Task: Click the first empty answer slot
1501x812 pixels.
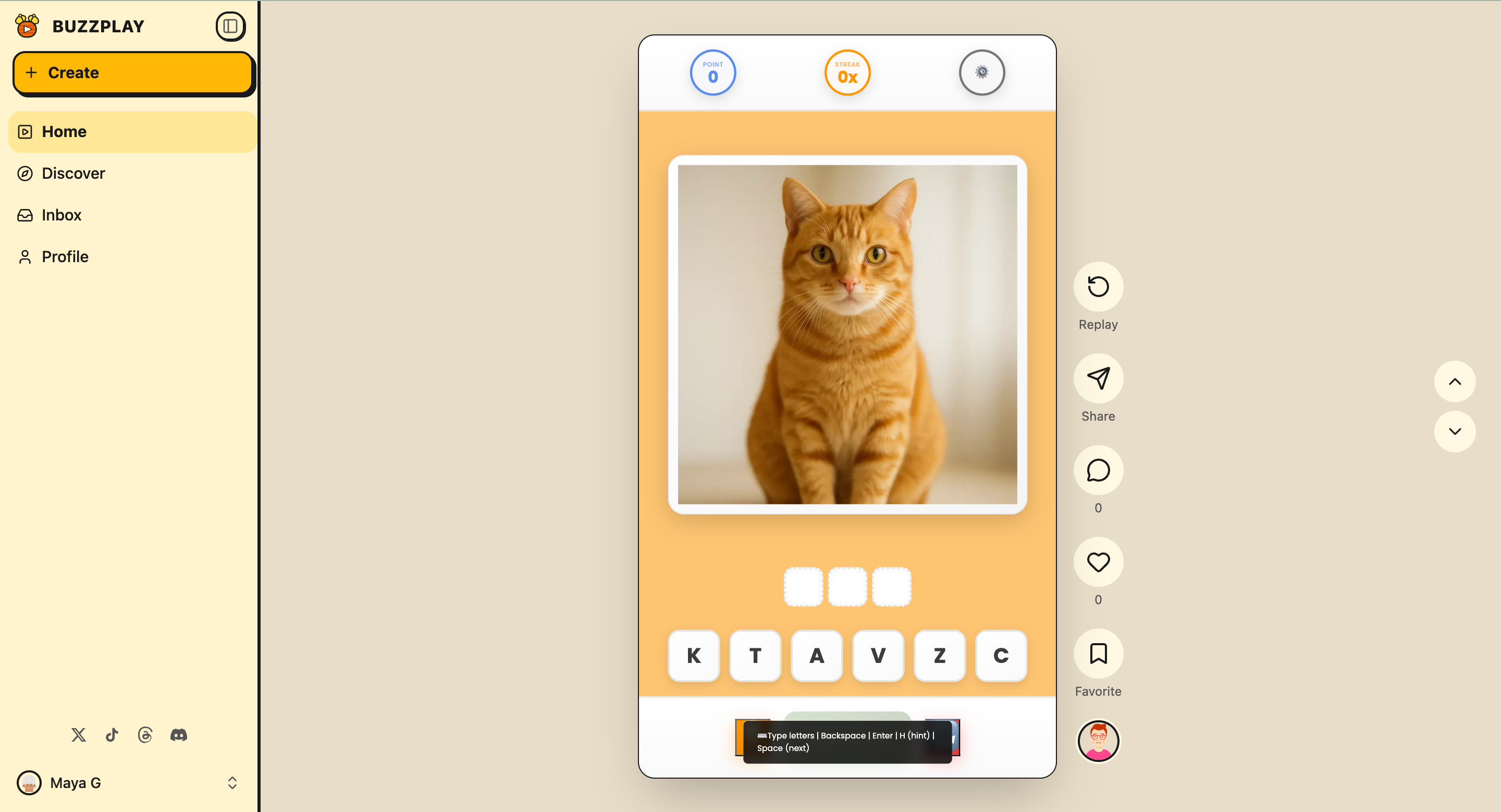Action: point(803,586)
